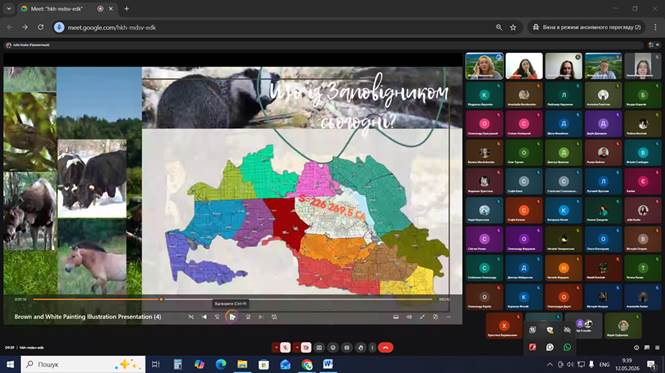Screen dimensions: 665x373
Task: Click the zoom magnifier icon in address bar
Action: [499, 27]
